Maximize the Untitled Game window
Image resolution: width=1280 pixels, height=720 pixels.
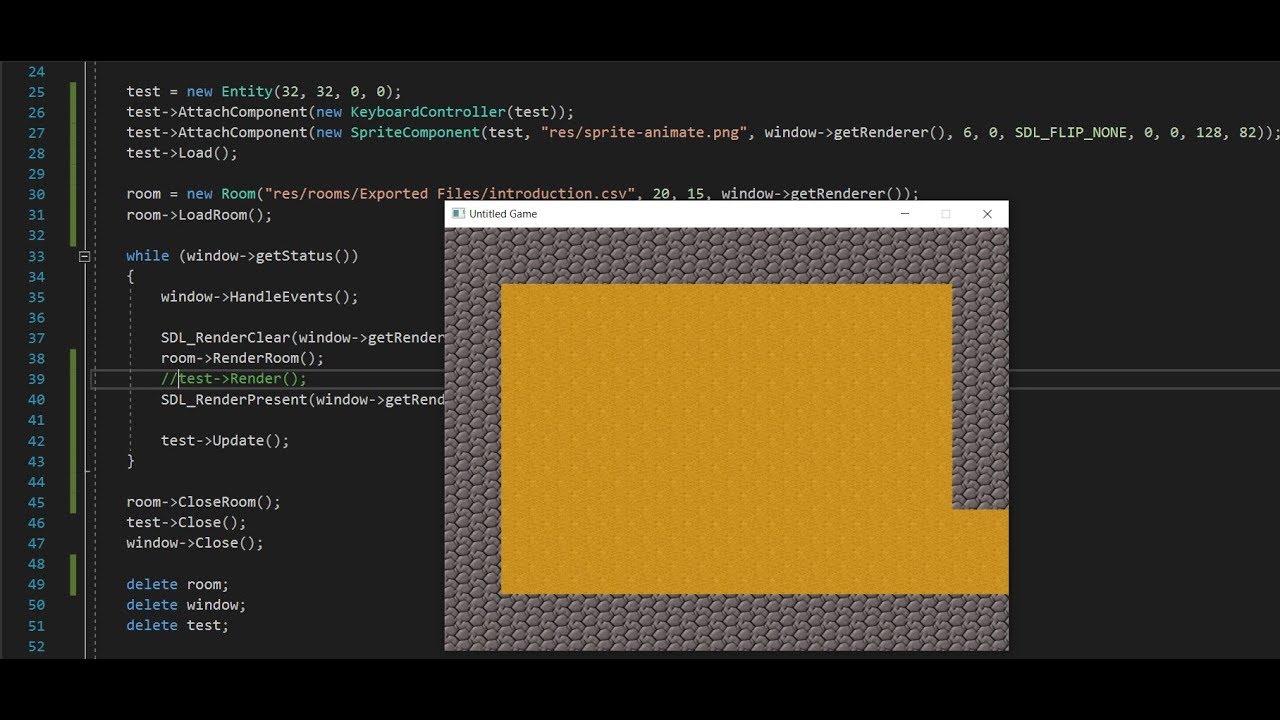pyautogui.click(x=946, y=214)
